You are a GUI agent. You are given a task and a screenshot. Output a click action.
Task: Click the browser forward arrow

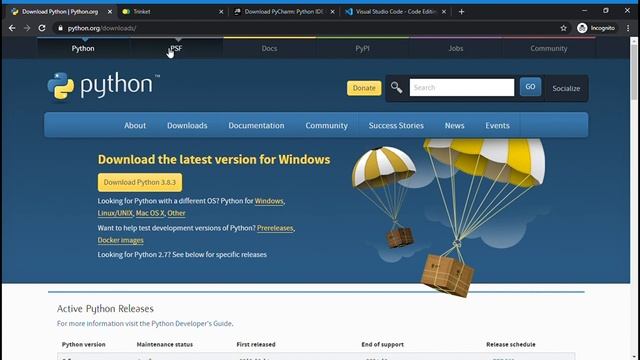tap(27, 28)
